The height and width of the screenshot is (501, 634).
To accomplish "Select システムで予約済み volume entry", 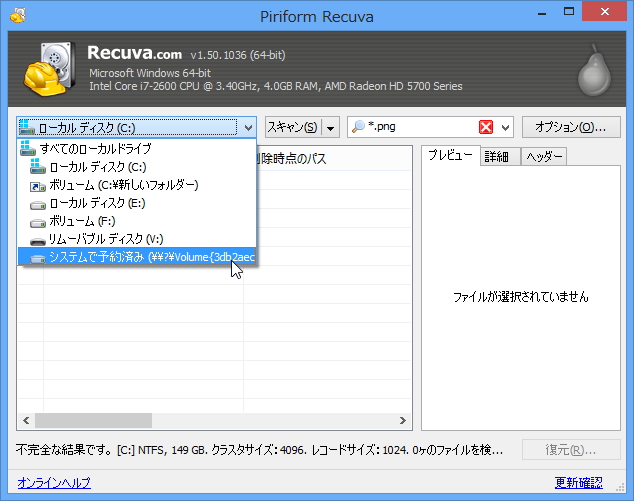I will (x=137, y=257).
